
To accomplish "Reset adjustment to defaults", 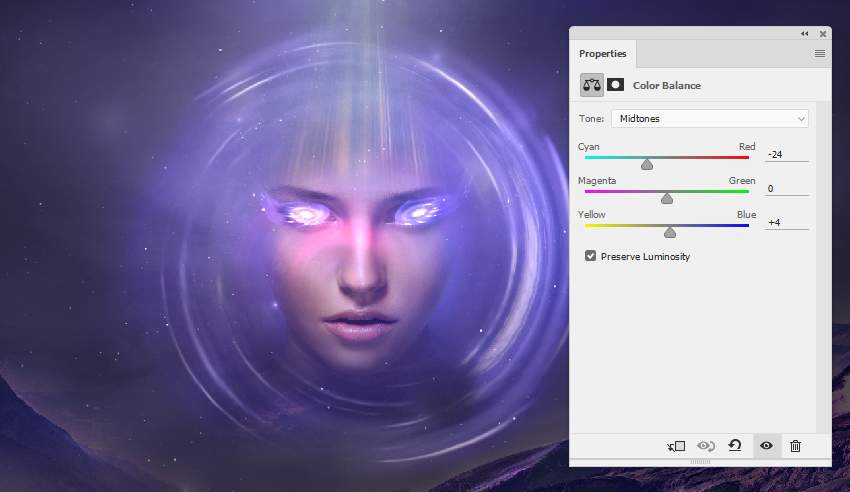I will pyautogui.click(x=735, y=446).
